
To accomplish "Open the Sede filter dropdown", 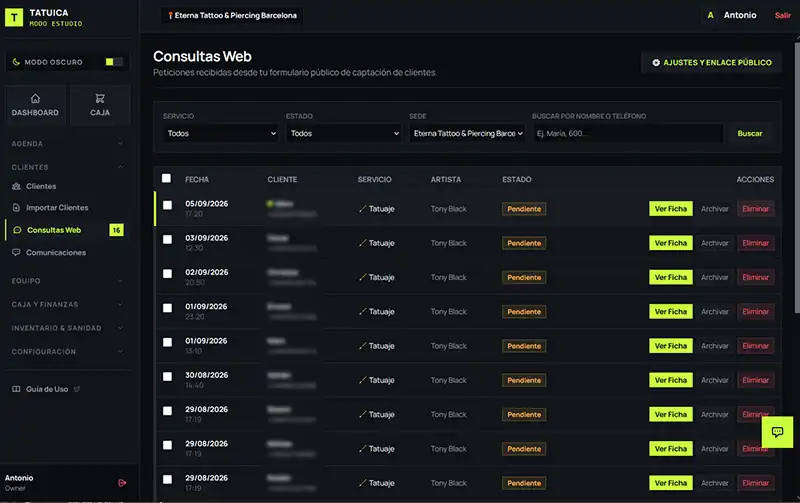I will [x=467, y=133].
